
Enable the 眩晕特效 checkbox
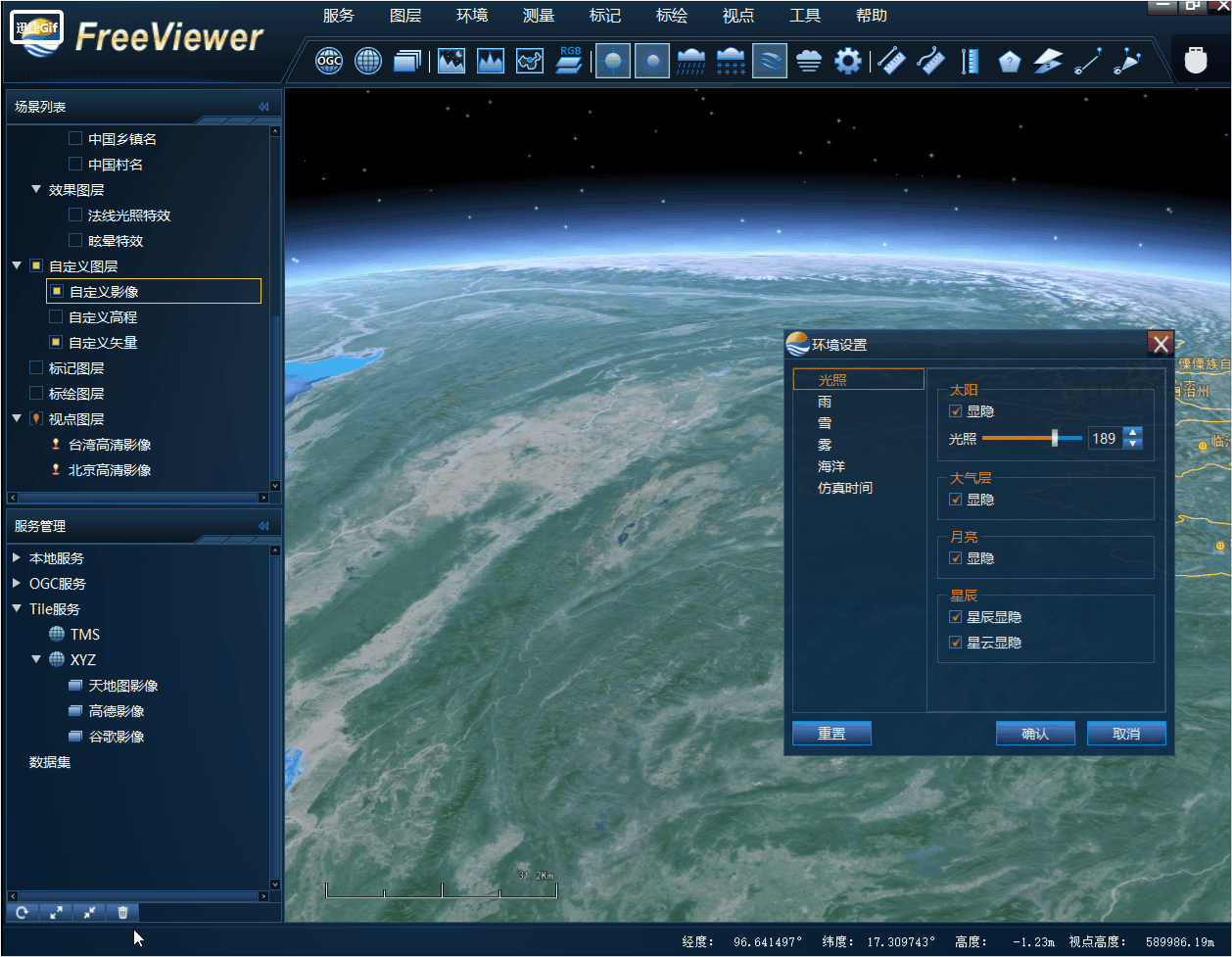coord(75,241)
